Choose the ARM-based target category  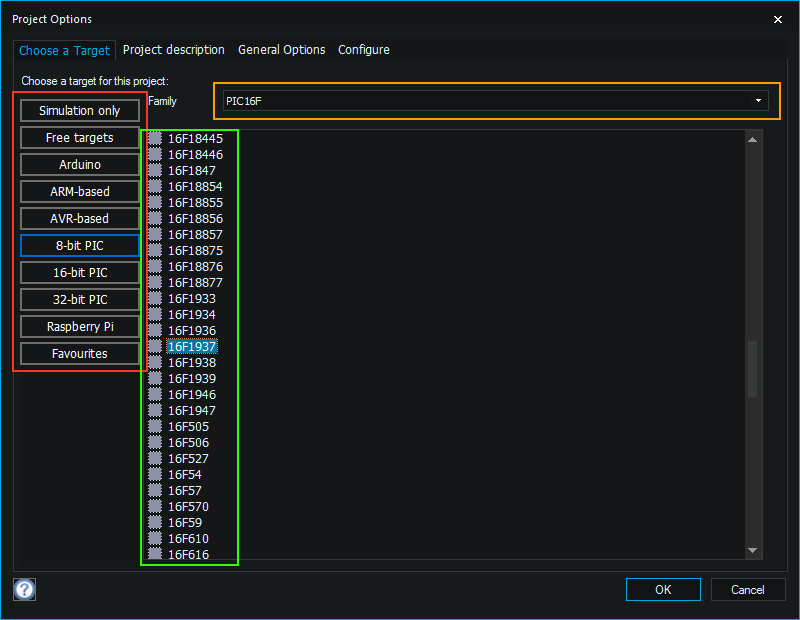[80, 191]
